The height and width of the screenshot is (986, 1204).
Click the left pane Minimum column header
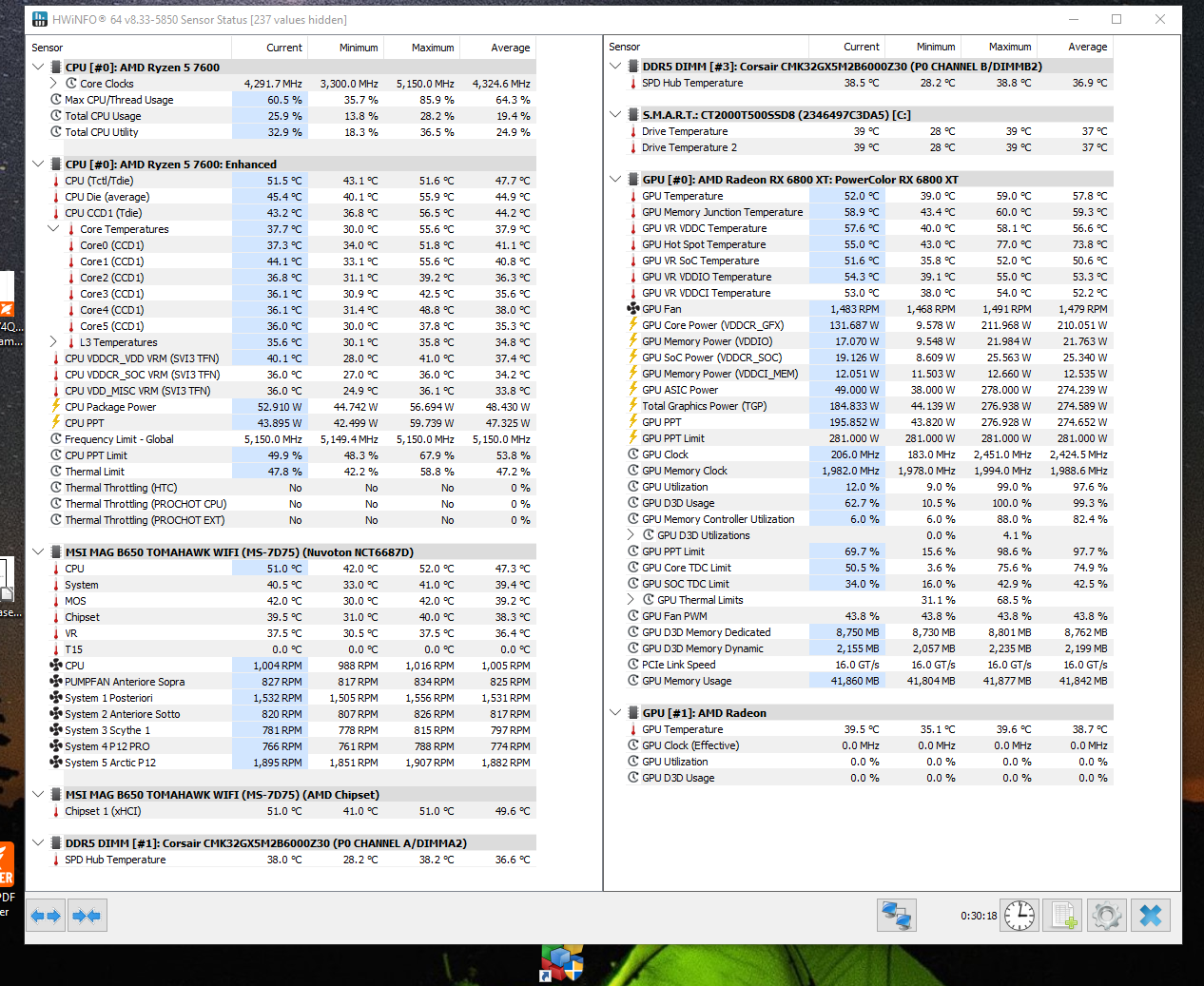[345, 48]
